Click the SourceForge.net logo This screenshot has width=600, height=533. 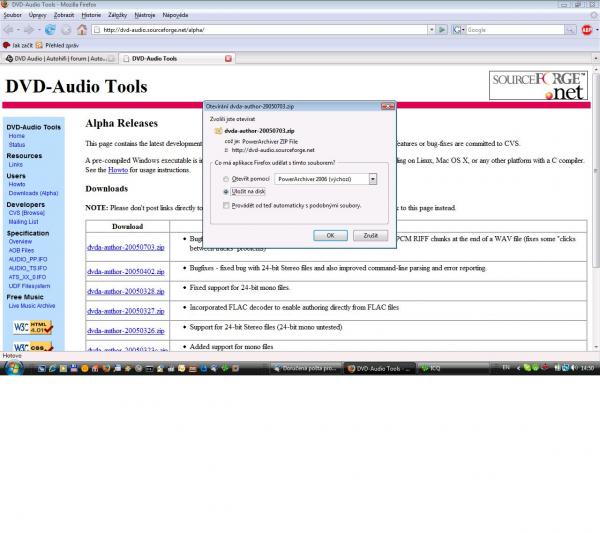538,85
